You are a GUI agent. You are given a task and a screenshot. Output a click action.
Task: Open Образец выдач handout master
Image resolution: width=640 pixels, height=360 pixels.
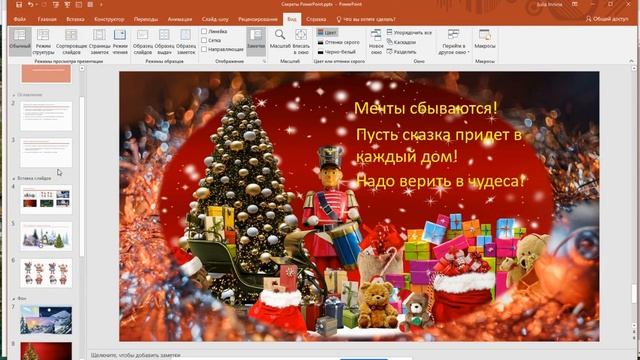tap(164, 42)
